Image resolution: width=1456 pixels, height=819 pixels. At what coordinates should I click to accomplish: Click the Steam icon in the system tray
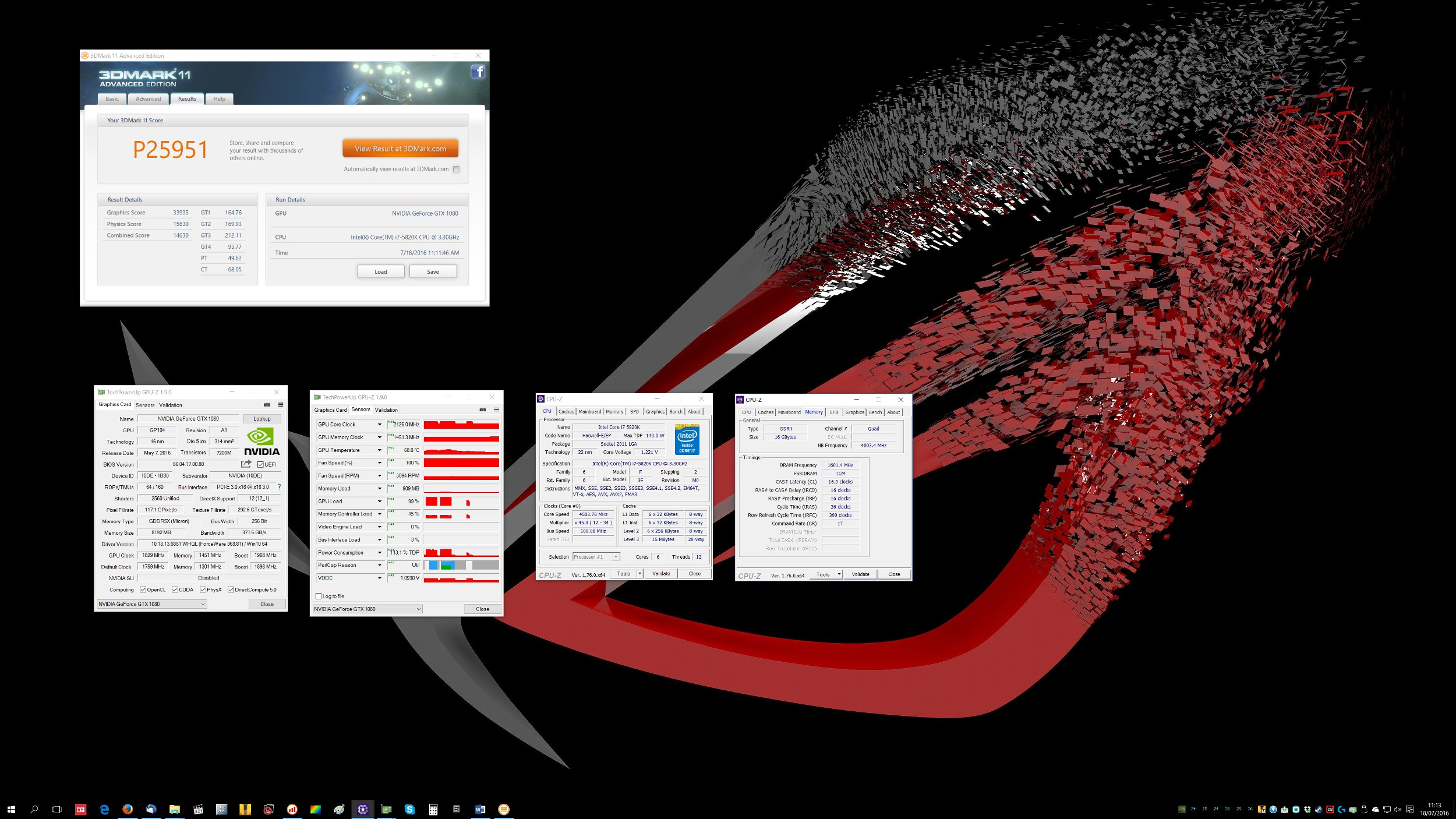1319,809
